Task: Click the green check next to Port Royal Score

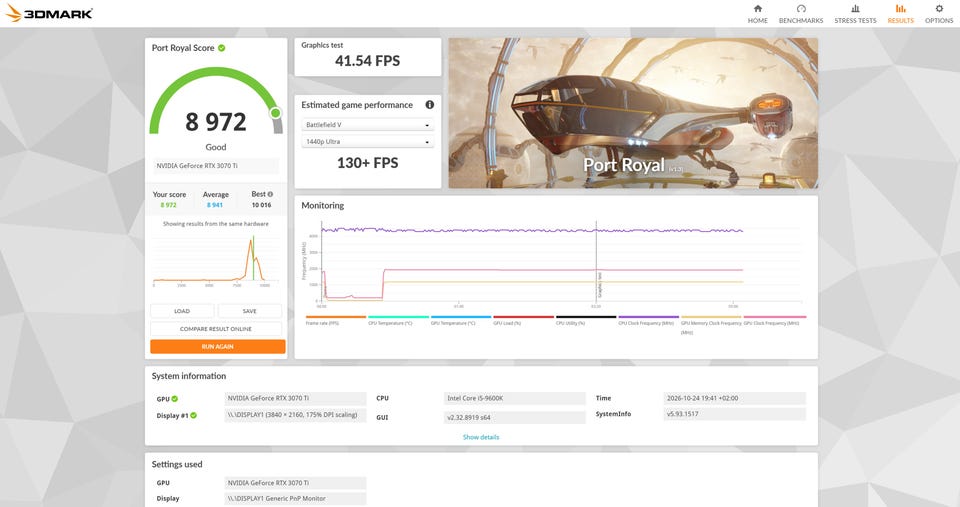Action: [x=222, y=48]
